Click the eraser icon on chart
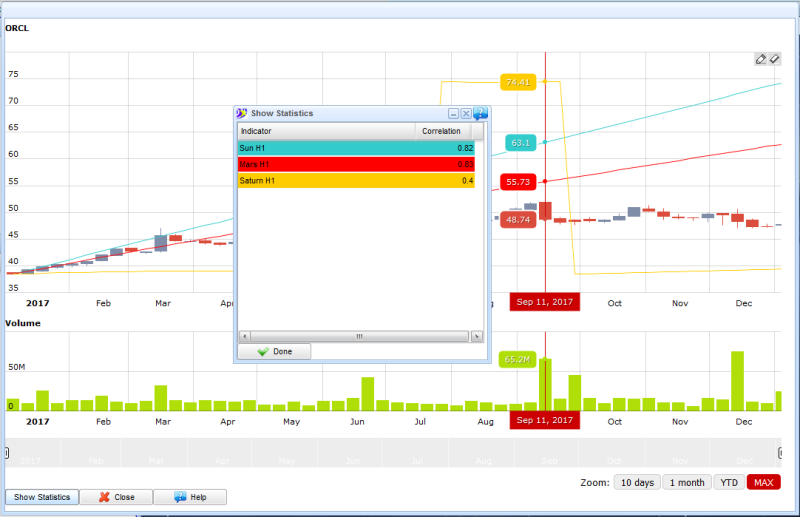 point(774,59)
